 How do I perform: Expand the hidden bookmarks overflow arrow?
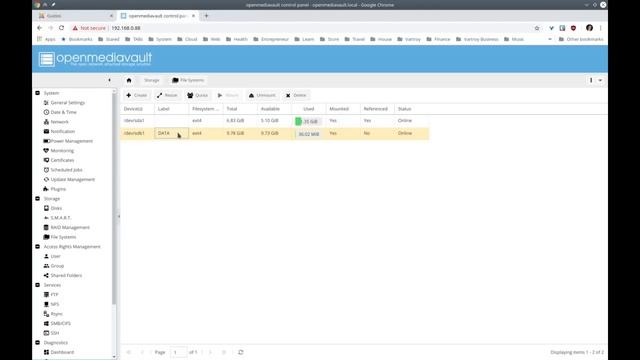(x=550, y=39)
